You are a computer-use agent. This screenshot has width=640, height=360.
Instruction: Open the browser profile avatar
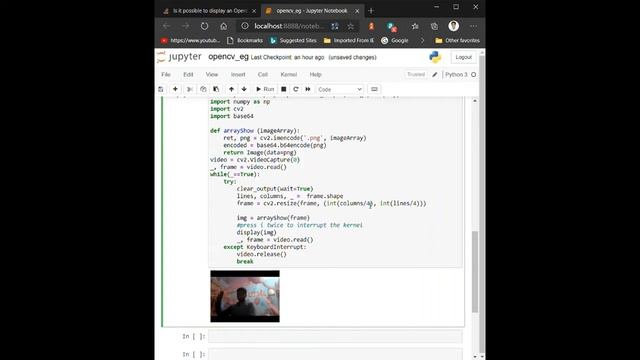tap(453, 26)
